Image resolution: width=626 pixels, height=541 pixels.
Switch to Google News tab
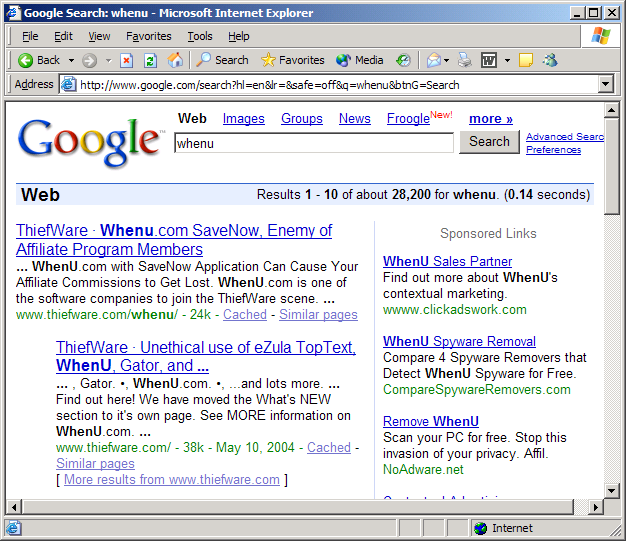355,119
